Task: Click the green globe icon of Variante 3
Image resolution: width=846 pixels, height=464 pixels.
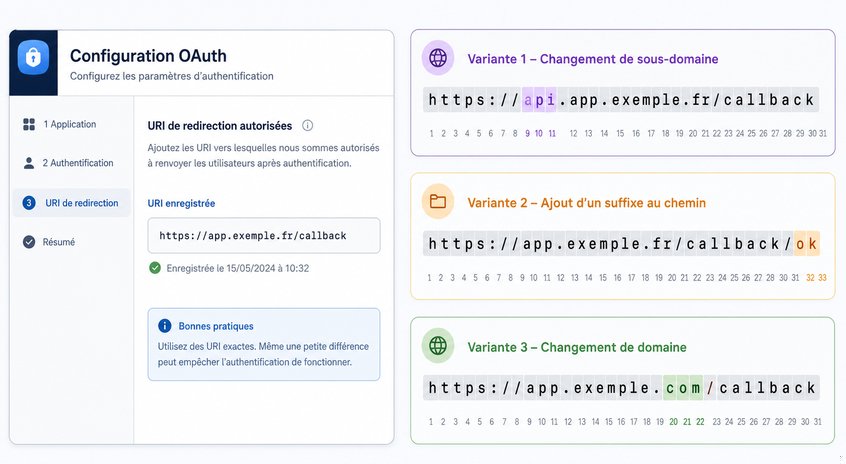Action: pos(438,345)
